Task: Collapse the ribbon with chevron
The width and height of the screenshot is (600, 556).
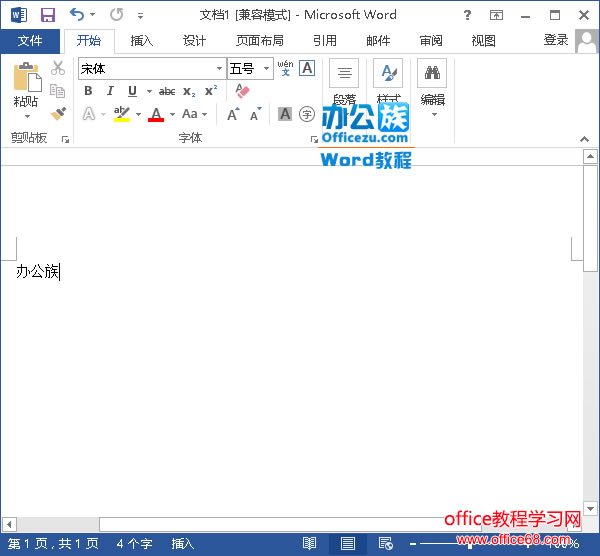Action: (x=584, y=139)
